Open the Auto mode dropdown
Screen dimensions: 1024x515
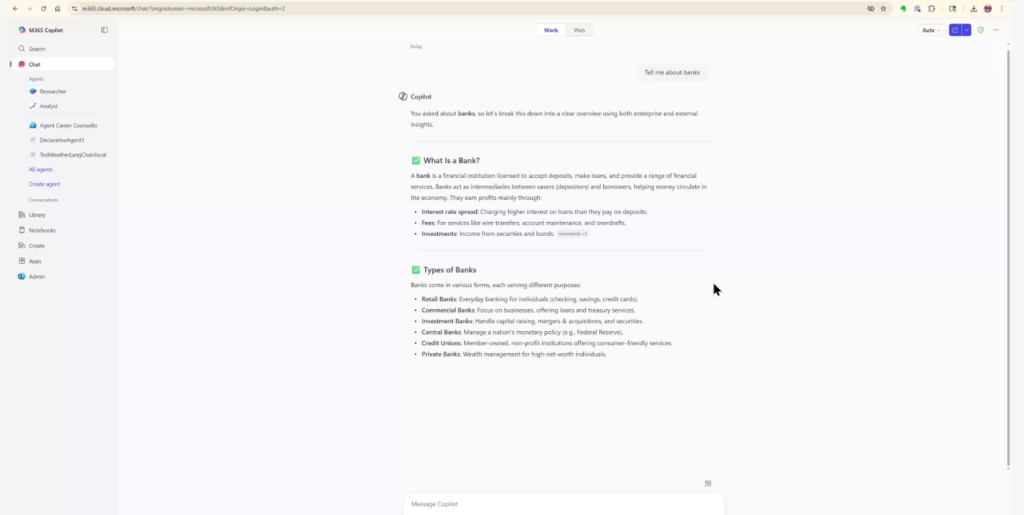[931, 30]
